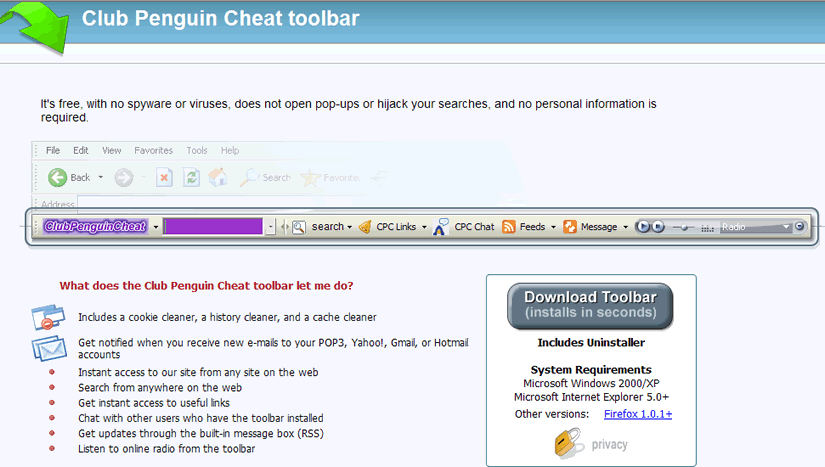
Task: Open the Message dropdown in toolbar
Action: point(625,227)
